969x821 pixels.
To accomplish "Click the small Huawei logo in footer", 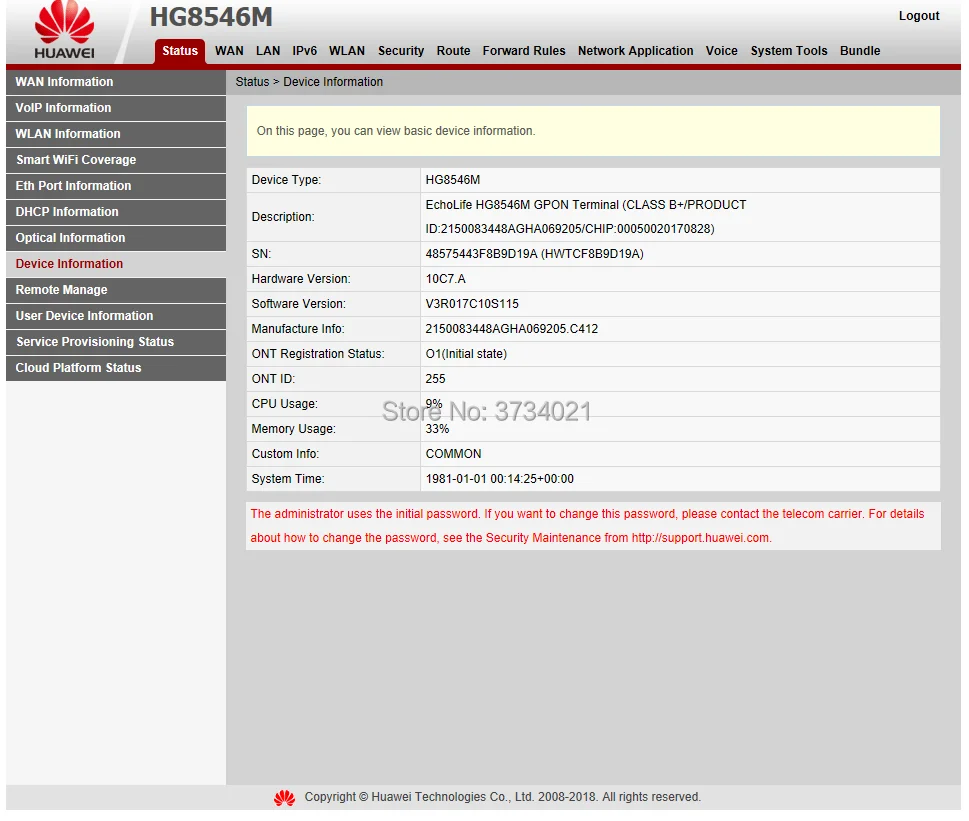I will coord(284,798).
